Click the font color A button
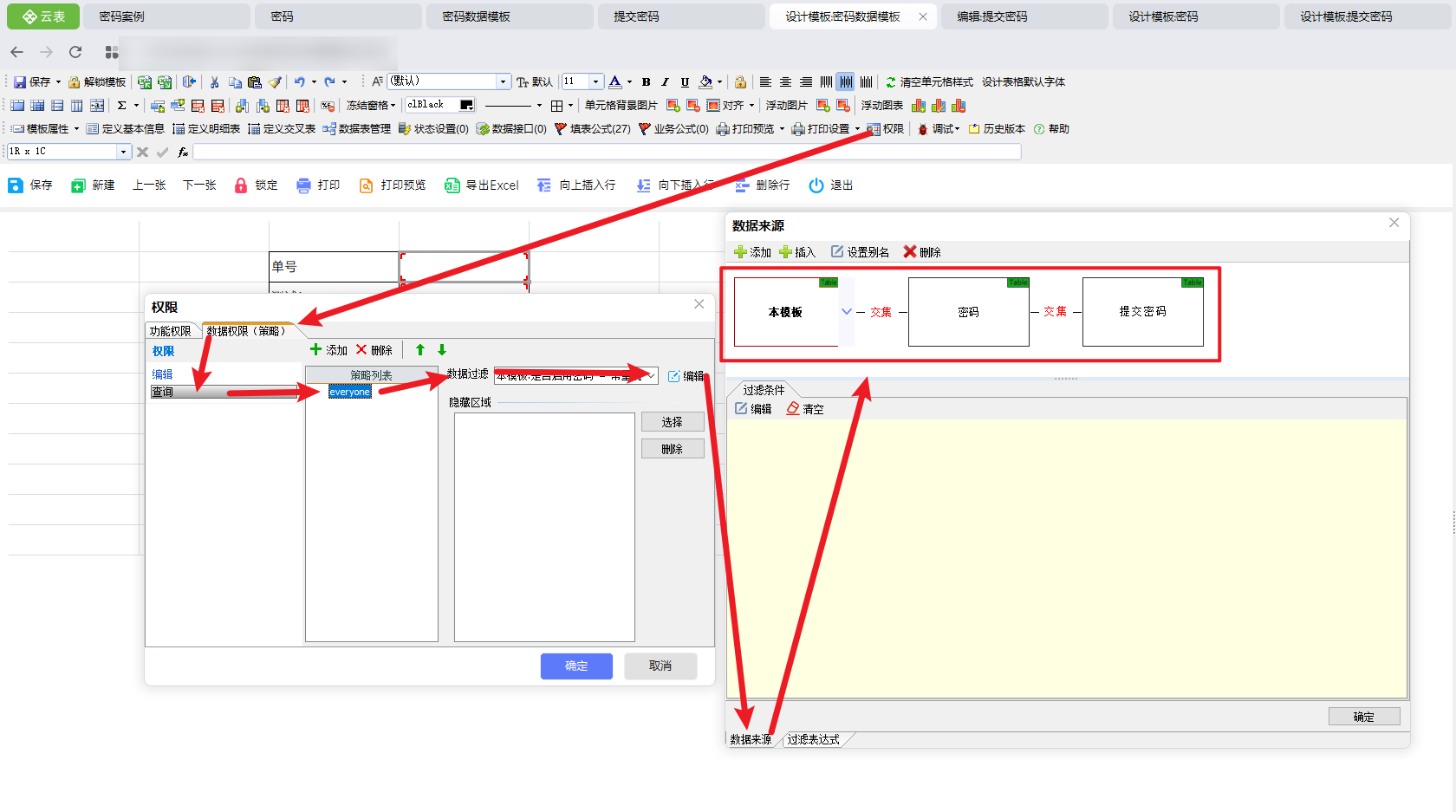The image size is (1456, 812). tap(614, 81)
